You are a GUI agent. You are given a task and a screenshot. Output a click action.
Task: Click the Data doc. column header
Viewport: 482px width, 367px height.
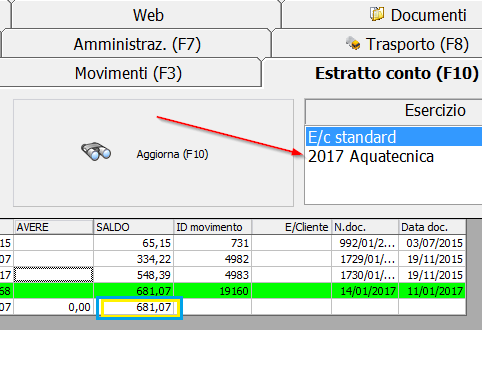coord(432,227)
